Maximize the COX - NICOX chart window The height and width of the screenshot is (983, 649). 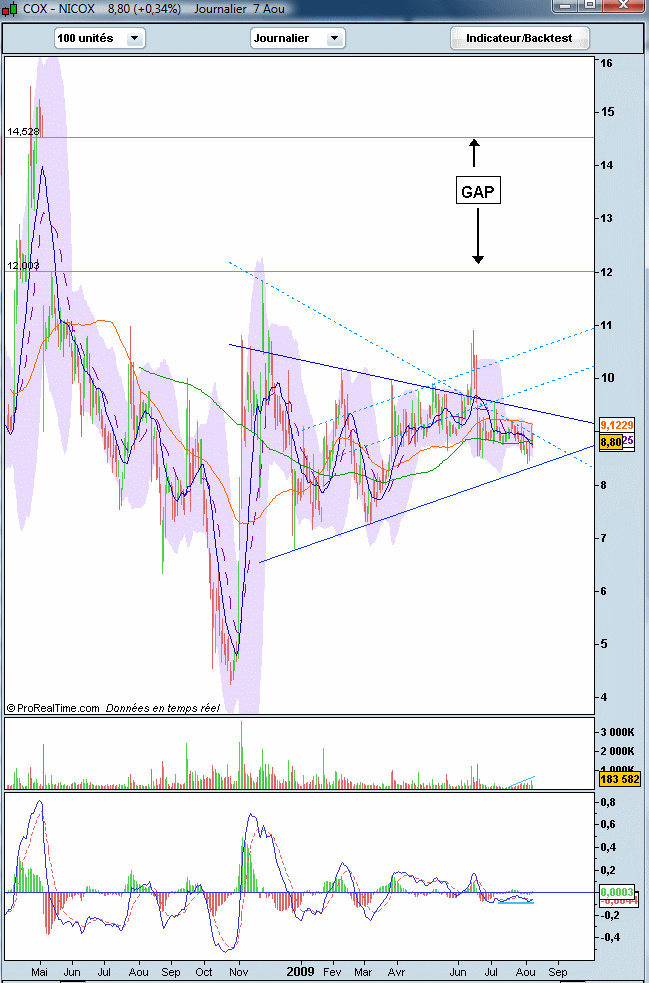point(589,5)
